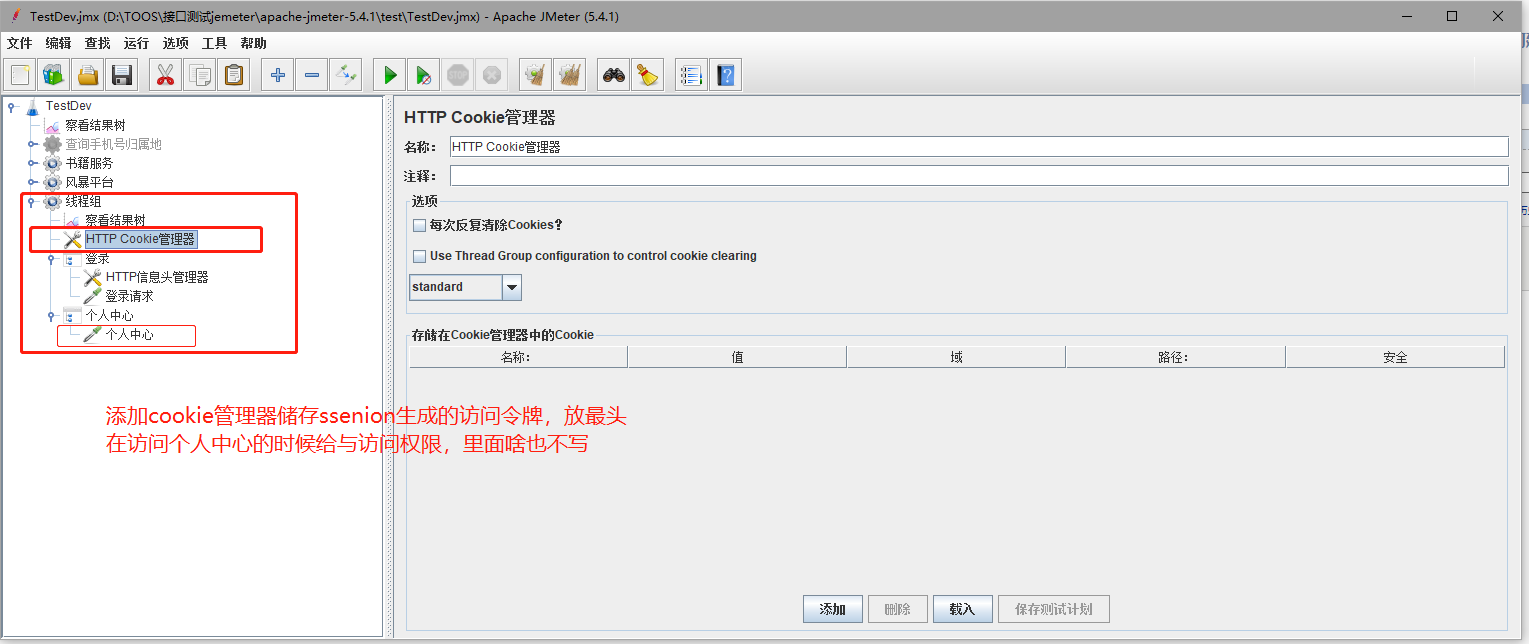Click the 注释 input field
This screenshot has width=1529, height=644.
(x=979, y=176)
